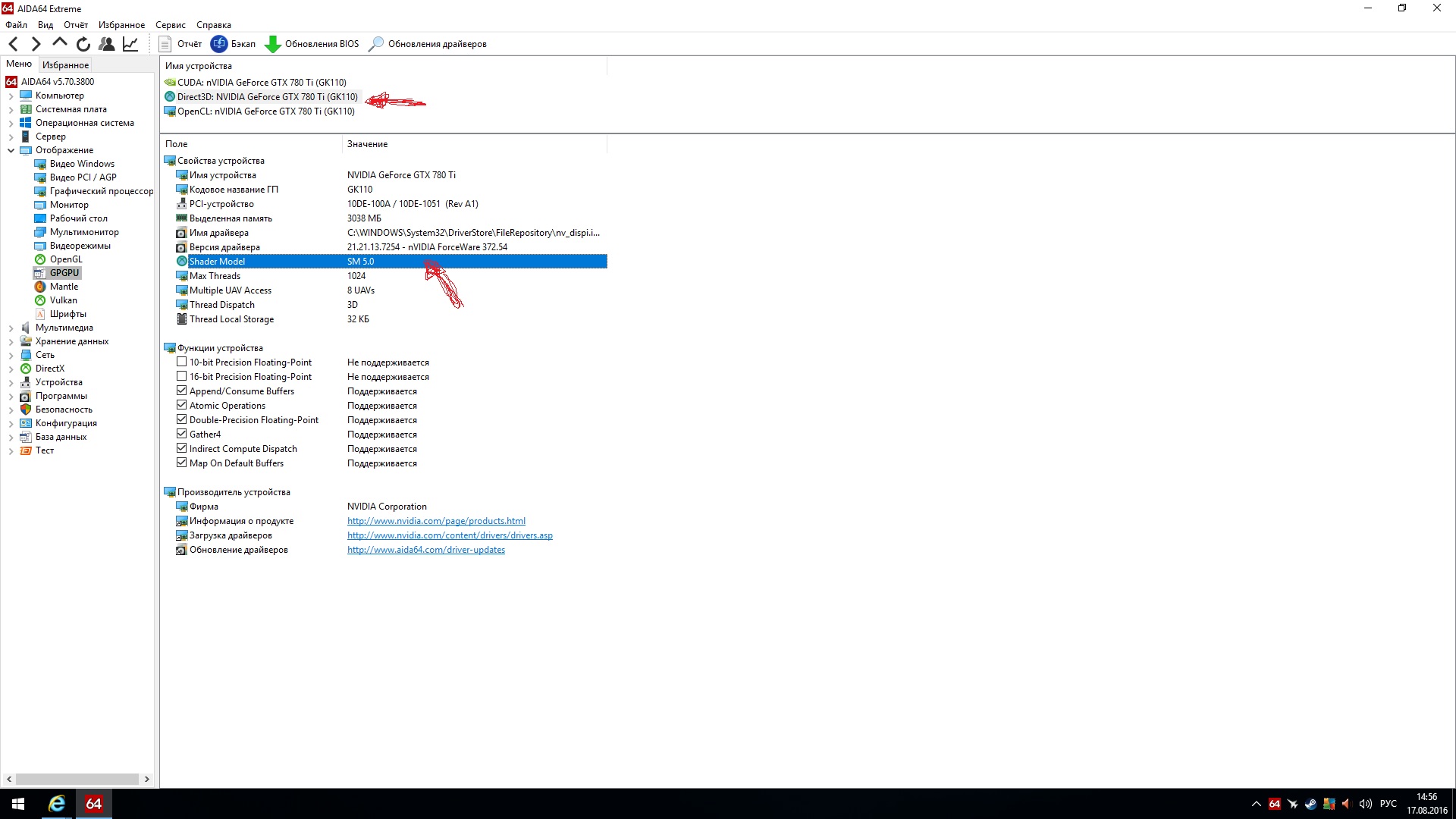Toggle 10-bit Precision Floating-Point checkbox
This screenshot has width=1456, height=819.
[x=182, y=362]
